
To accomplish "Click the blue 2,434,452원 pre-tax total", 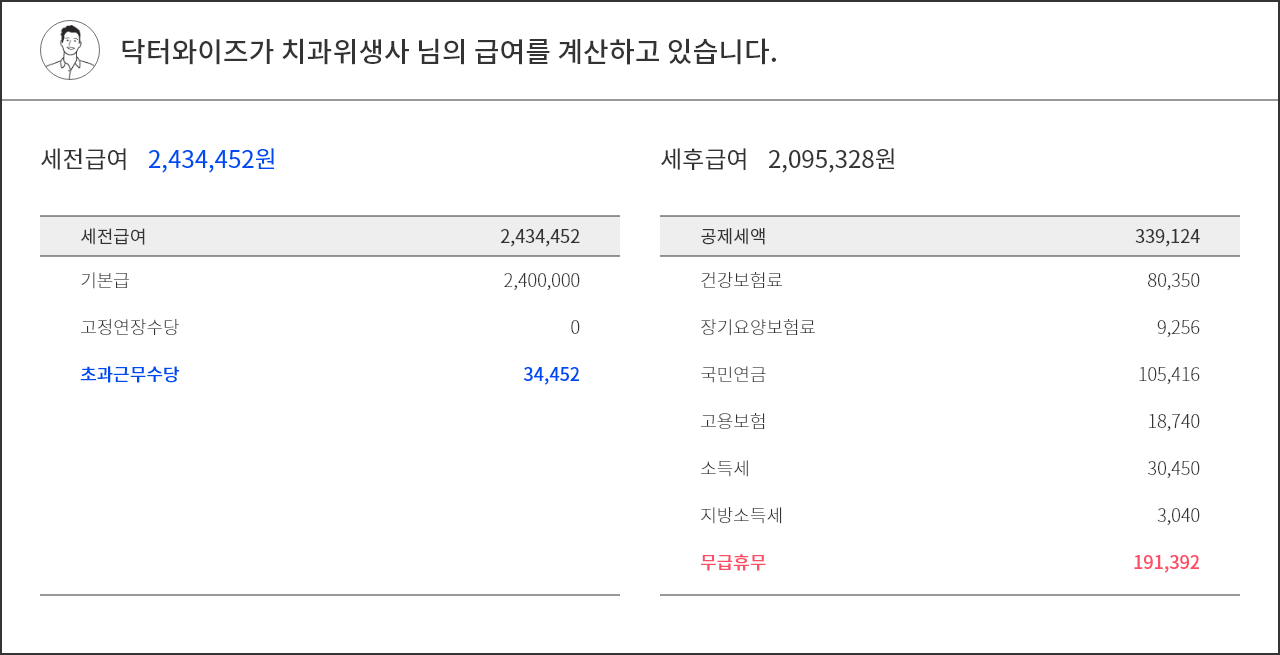I will pos(211,159).
